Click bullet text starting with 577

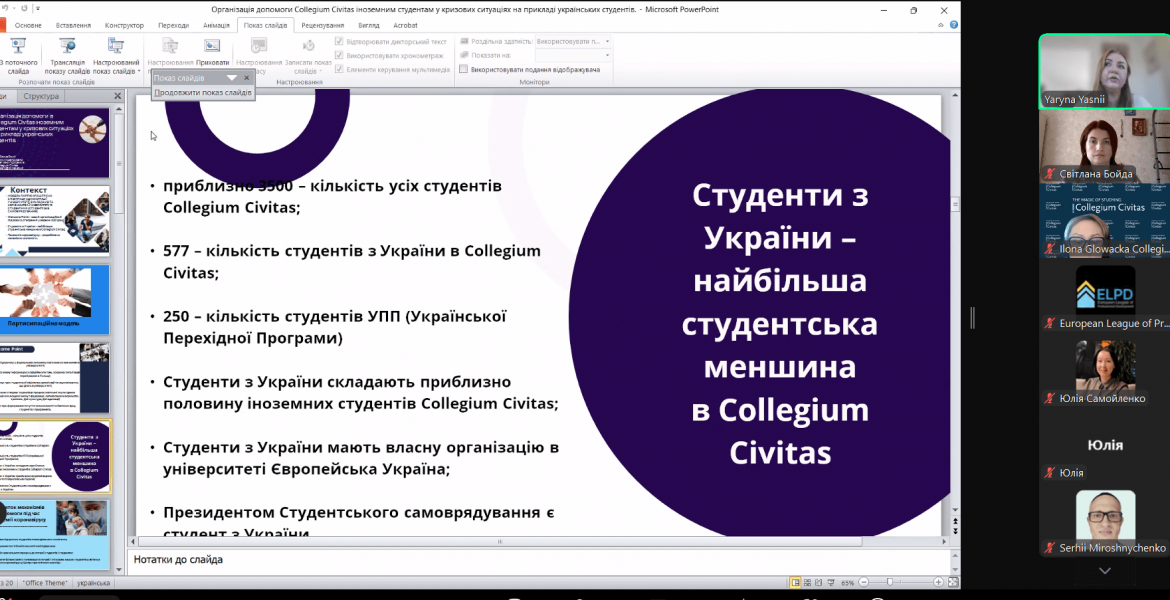(351, 261)
